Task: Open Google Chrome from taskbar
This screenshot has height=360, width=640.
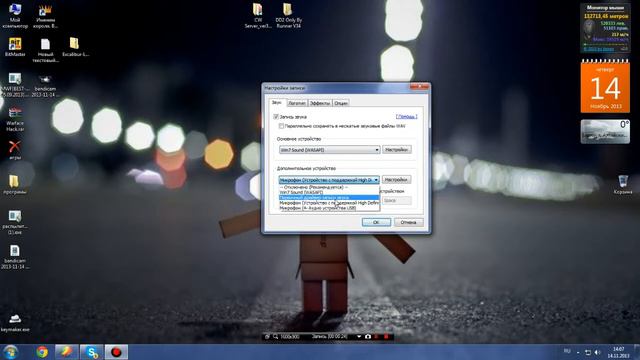Action: (x=42, y=352)
